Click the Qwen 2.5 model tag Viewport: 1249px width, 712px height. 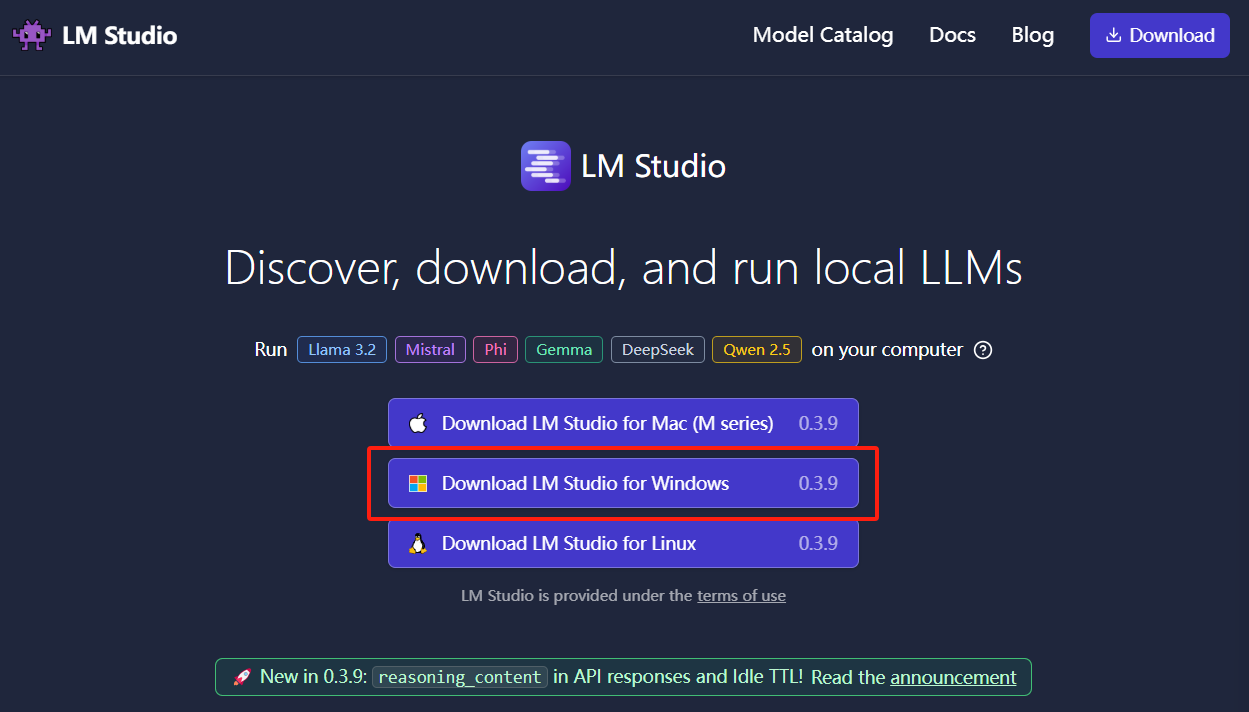(x=757, y=350)
